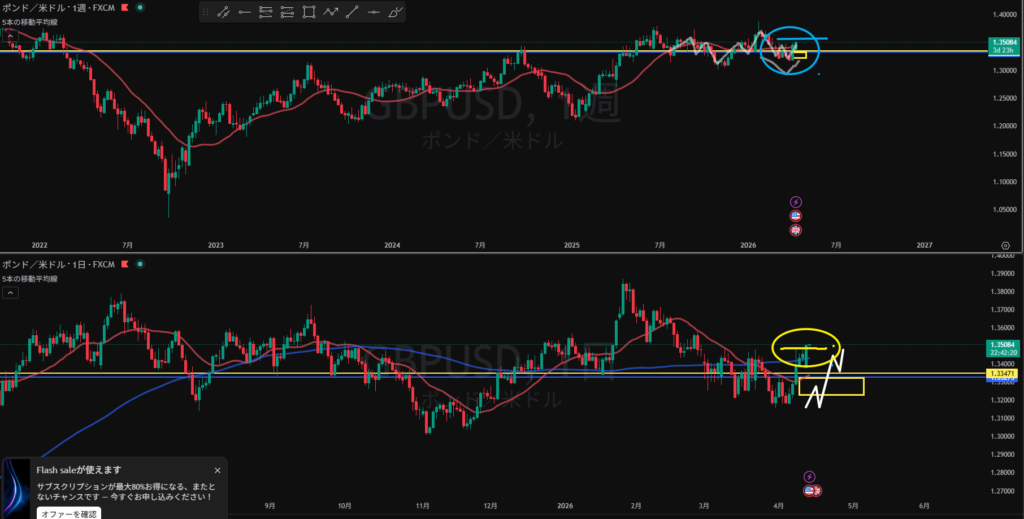Click the red flag on the weekly chart title
This screenshot has width=1024, height=519.
(x=122, y=6)
